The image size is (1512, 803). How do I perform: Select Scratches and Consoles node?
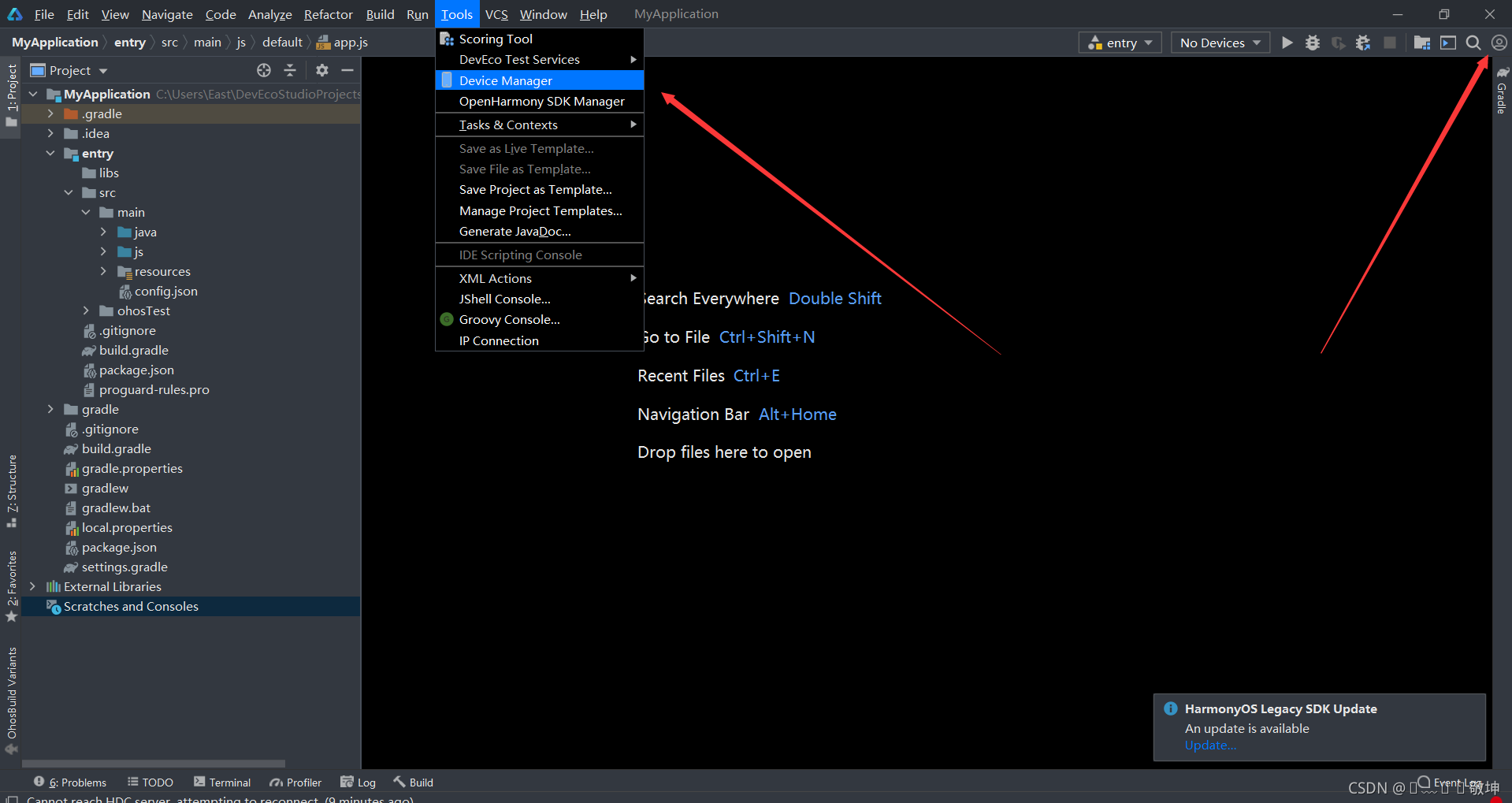click(191, 606)
